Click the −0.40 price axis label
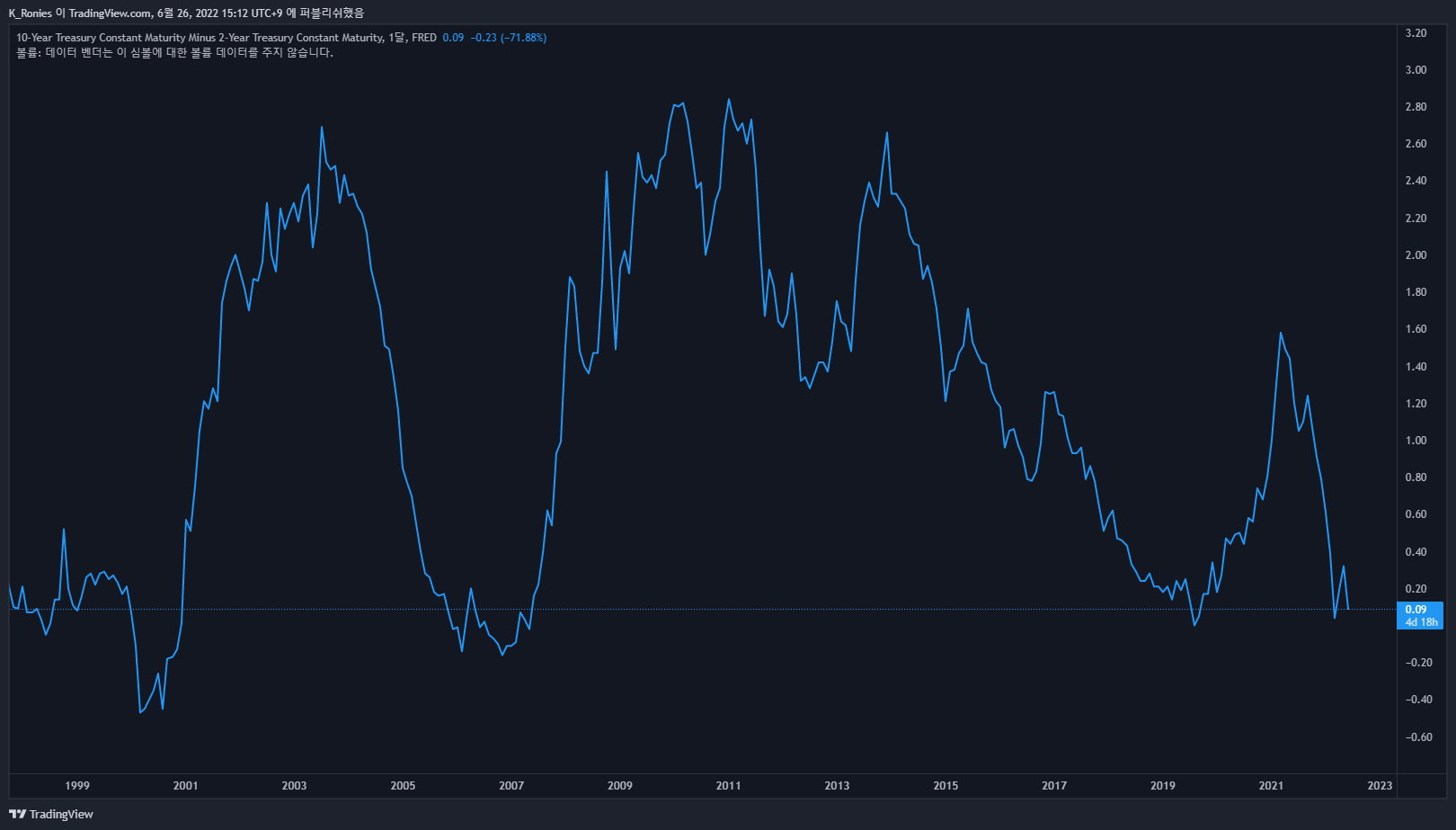 1418,700
